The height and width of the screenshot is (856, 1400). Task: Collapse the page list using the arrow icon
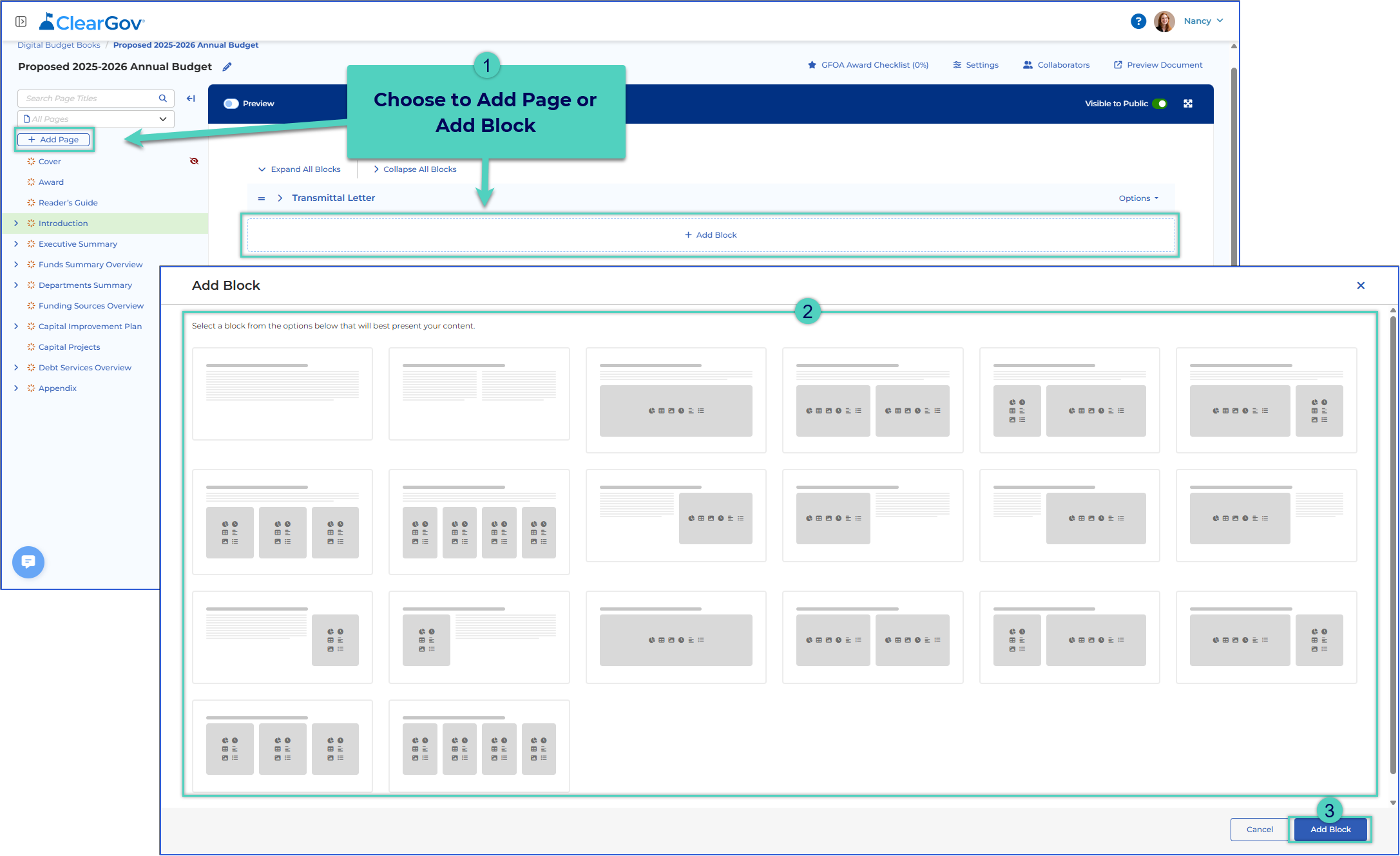pos(191,99)
